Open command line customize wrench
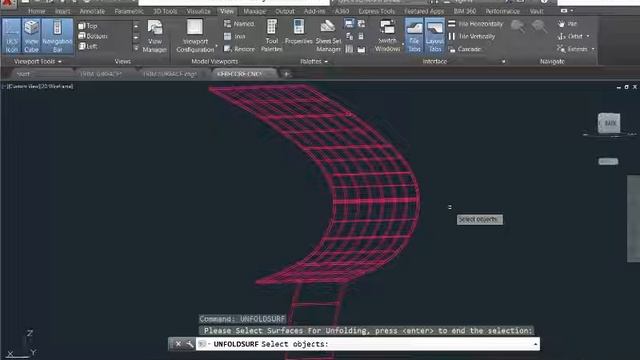 (x=189, y=344)
